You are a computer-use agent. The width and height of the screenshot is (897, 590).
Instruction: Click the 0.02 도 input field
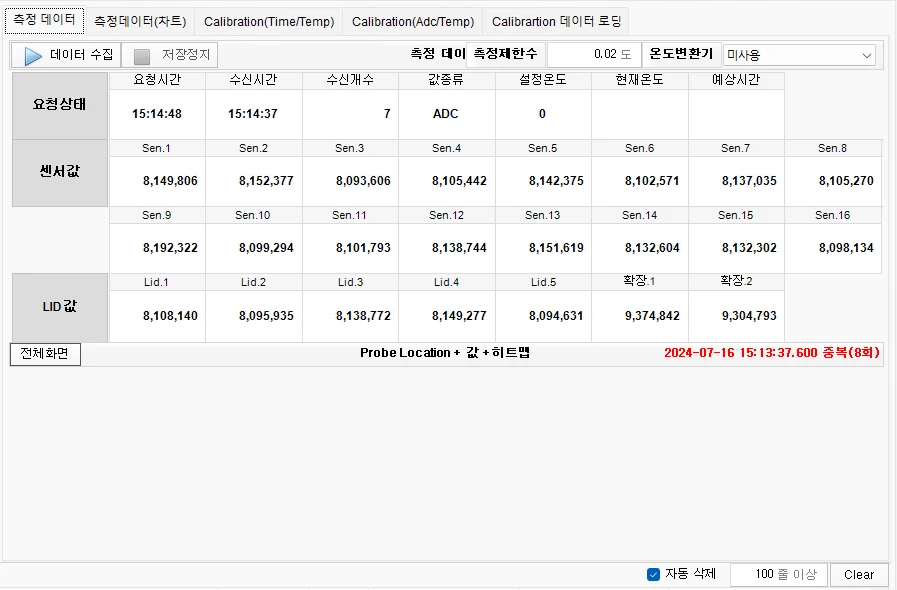click(x=594, y=54)
